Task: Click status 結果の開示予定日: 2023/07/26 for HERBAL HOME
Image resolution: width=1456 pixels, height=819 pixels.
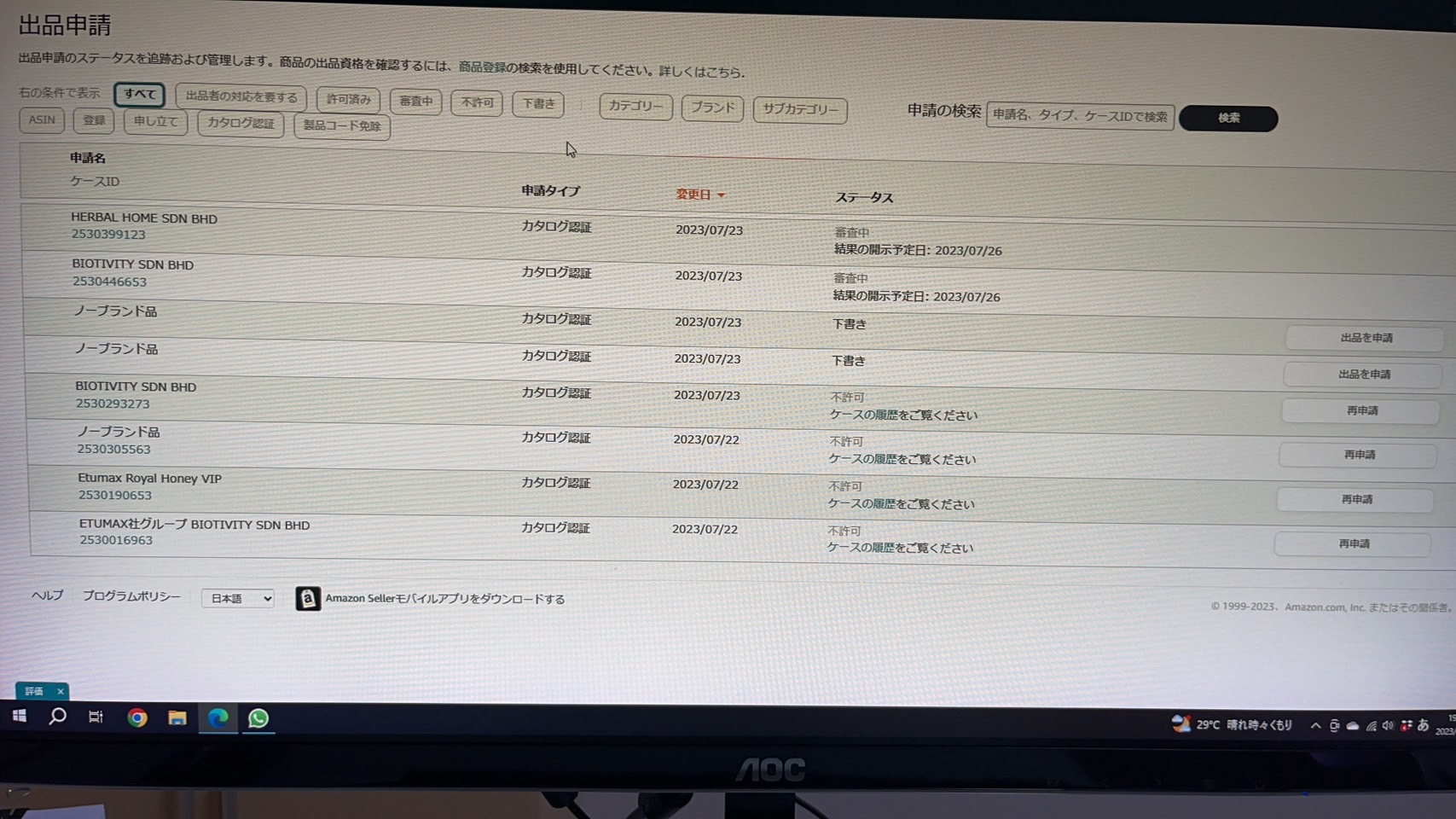Action: pos(918,251)
